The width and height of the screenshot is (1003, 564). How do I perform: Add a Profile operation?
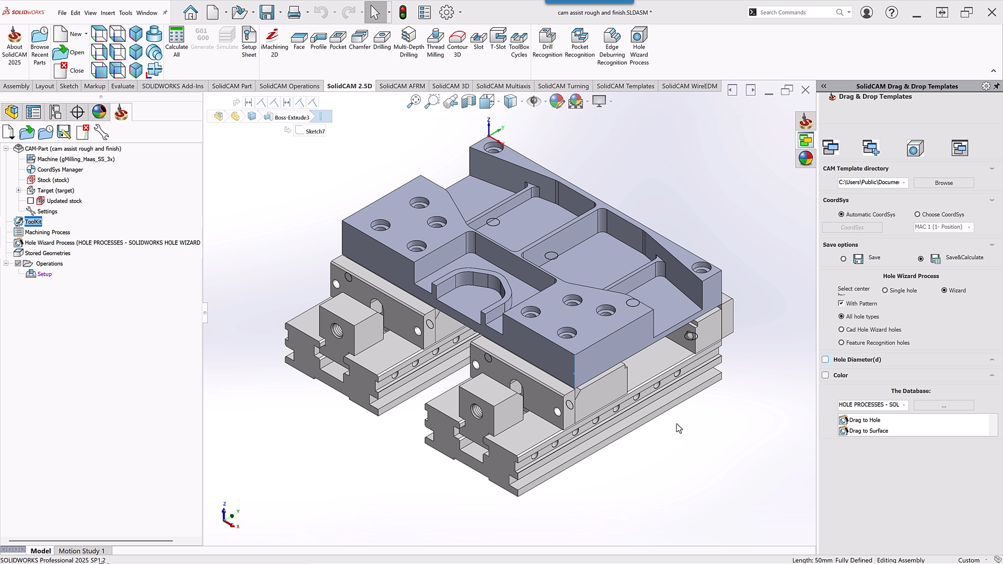pyautogui.click(x=319, y=40)
